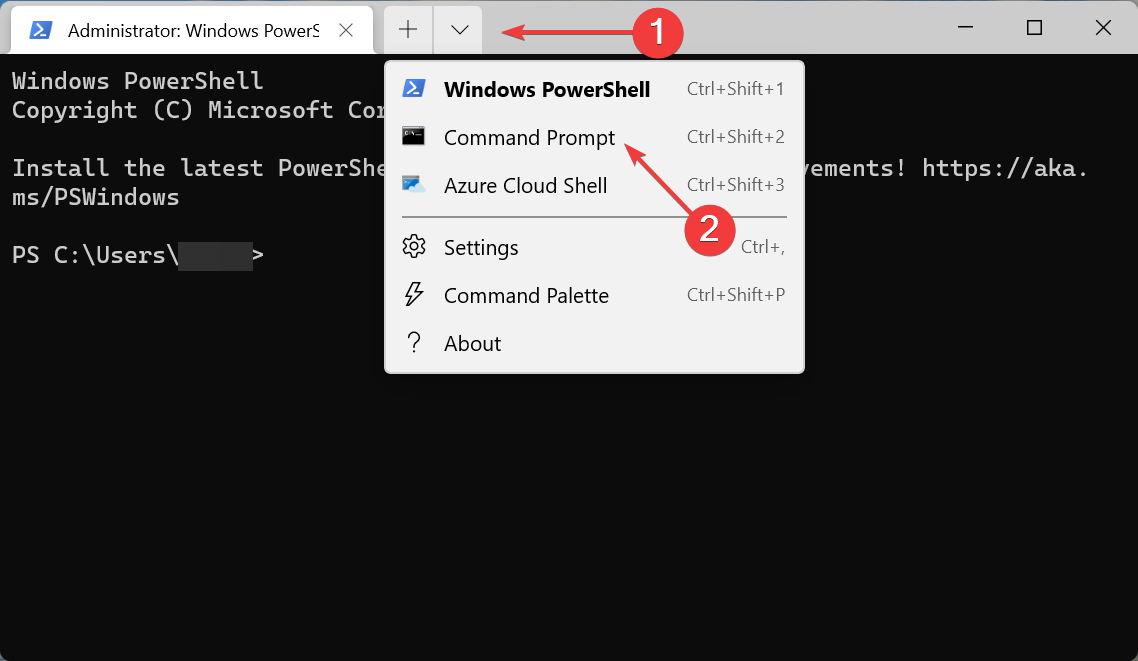The image size is (1138, 661).
Task: Open the Command Palette entry
Action: coord(526,295)
